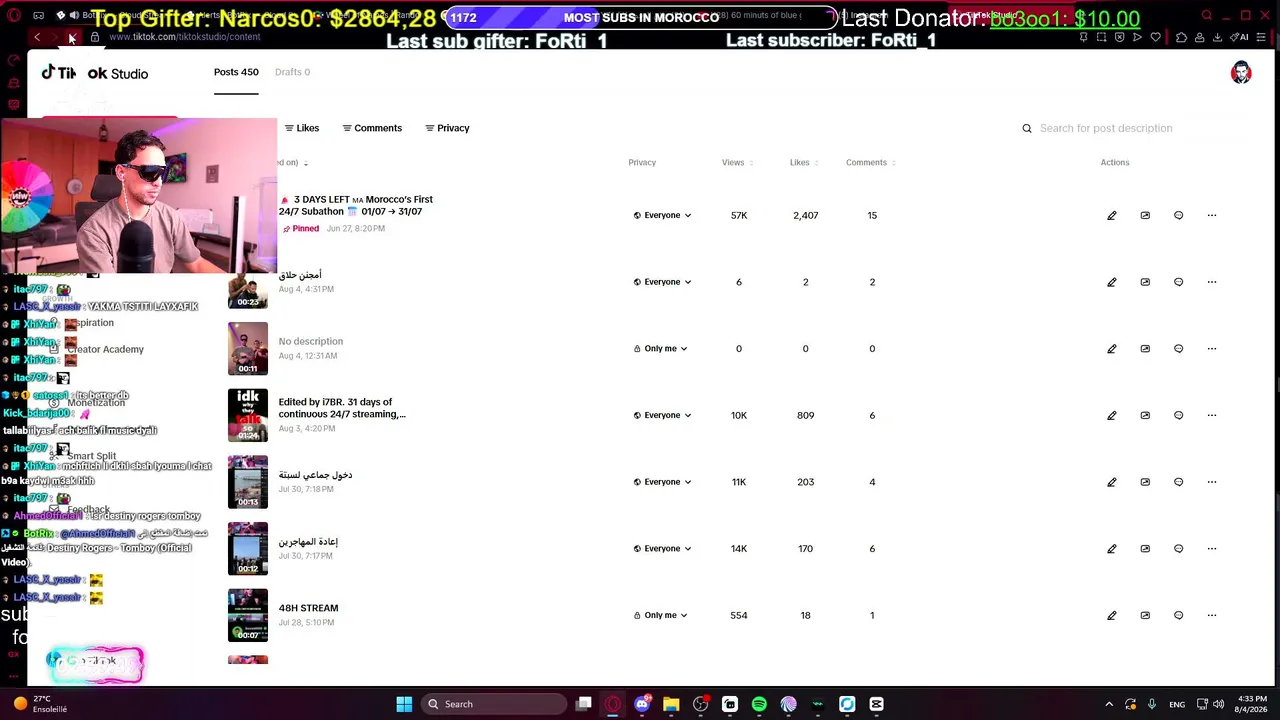Image resolution: width=1280 pixels, height=720 pixels.
Task: Open more actions for Jul 30, 7:17 PM post
Action: tap(1212, 549)
